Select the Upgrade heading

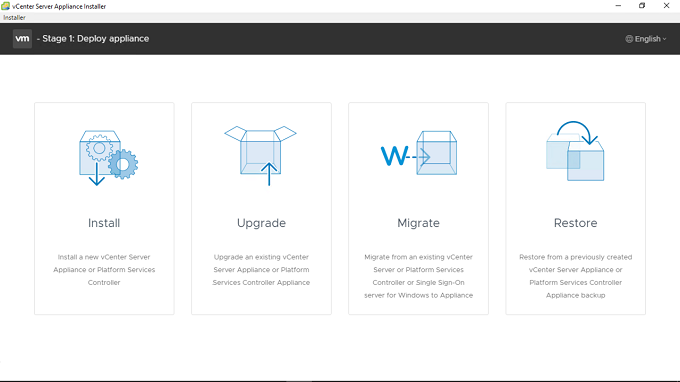tap(261, 223)
